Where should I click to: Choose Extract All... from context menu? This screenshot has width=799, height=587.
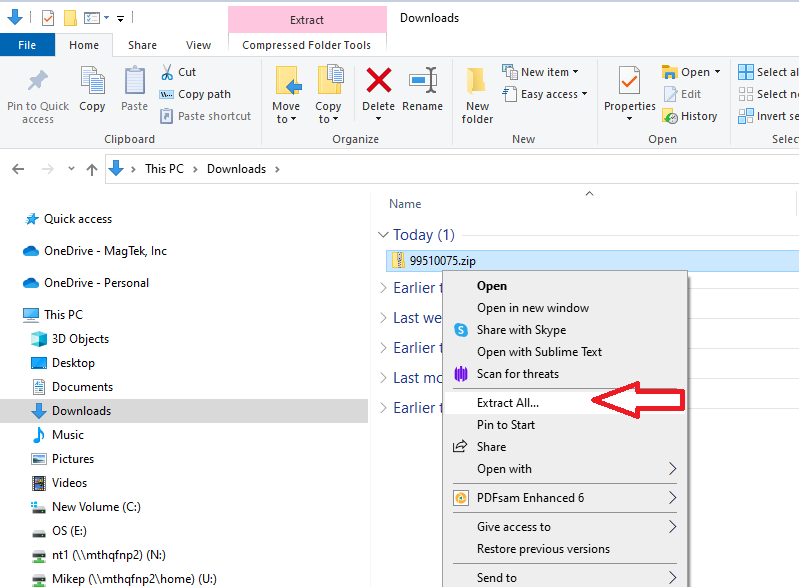pyautogui.click(x=566, y=403)
